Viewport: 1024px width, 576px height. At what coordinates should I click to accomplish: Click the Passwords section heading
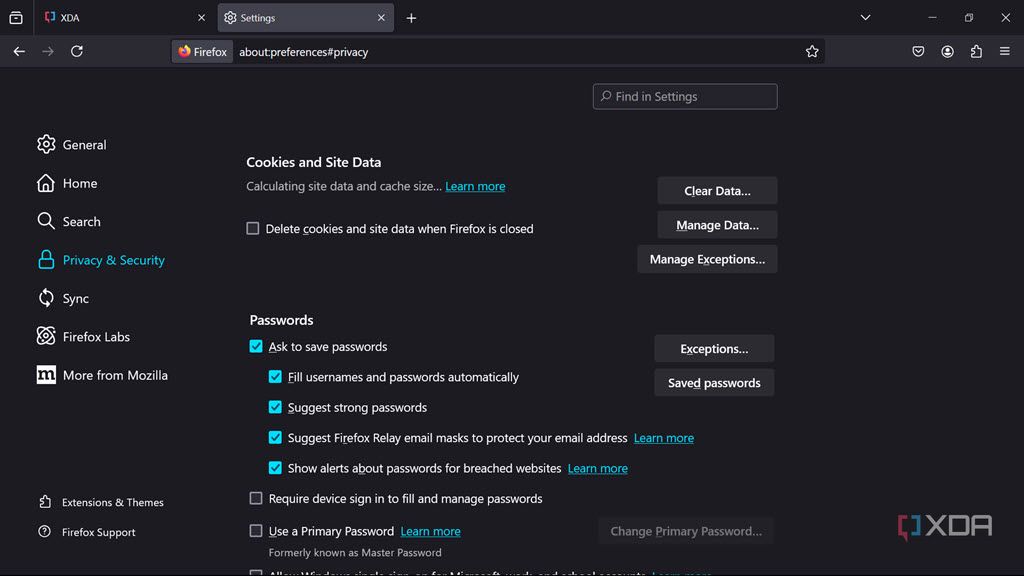tap(281, 320)
